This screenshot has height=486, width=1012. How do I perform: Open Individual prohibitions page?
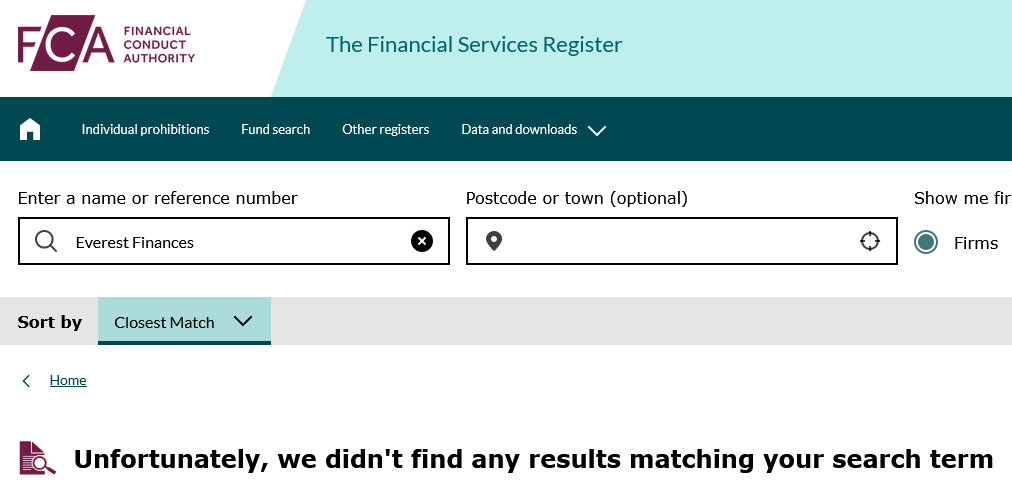[x=145, y=130]
